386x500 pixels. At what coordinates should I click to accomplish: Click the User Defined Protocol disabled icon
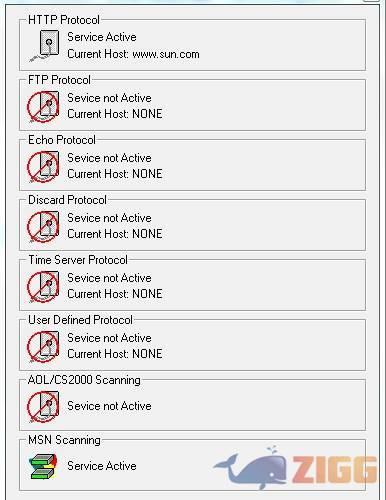point(43,346)
